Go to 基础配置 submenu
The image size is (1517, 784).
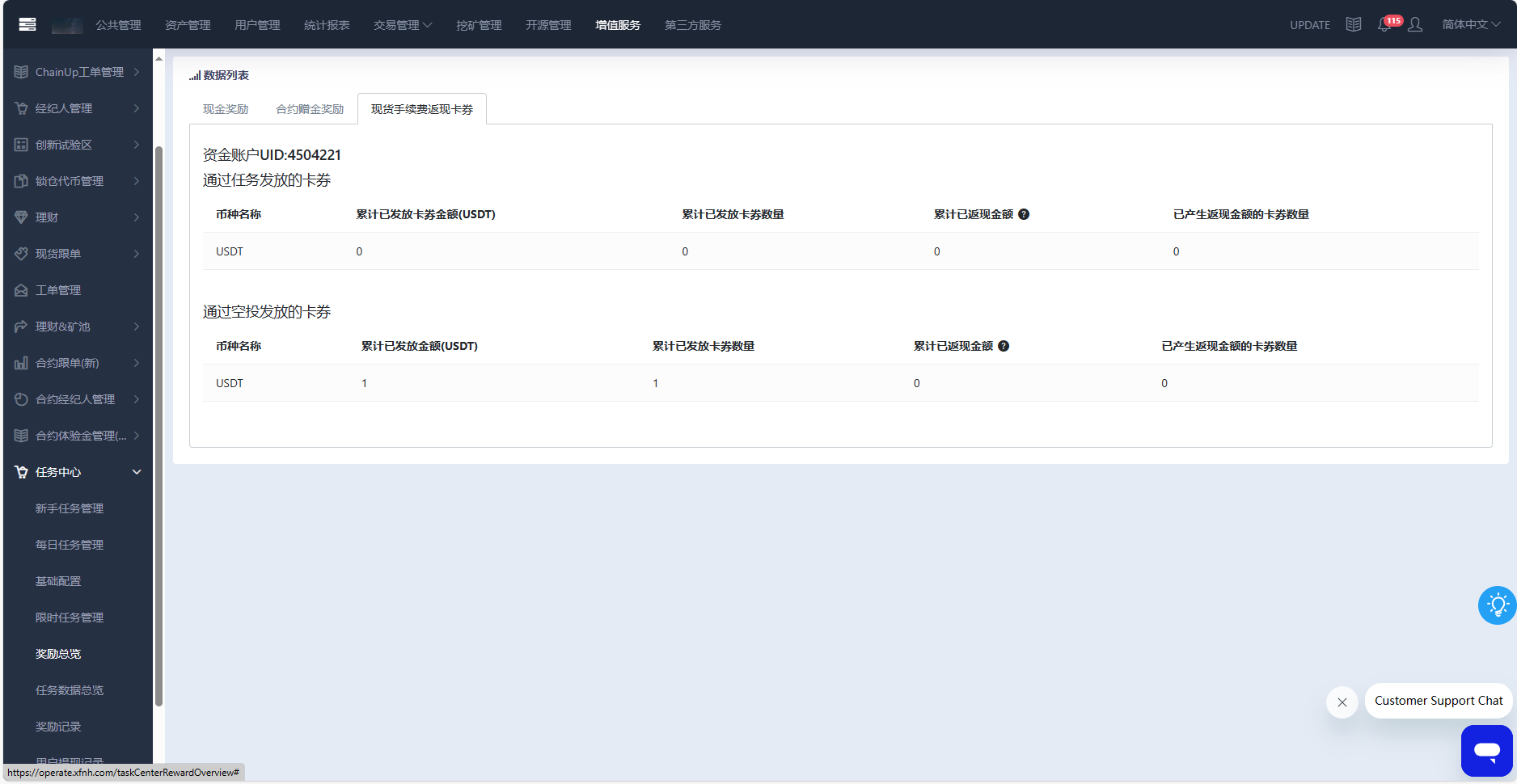click(x=58, y=581)
